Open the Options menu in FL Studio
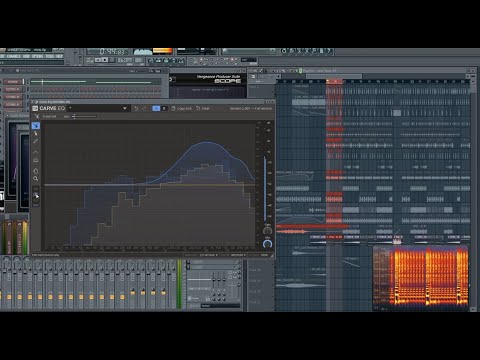The height and width of the screenshot is (360, 480). [x=37, y=56]
